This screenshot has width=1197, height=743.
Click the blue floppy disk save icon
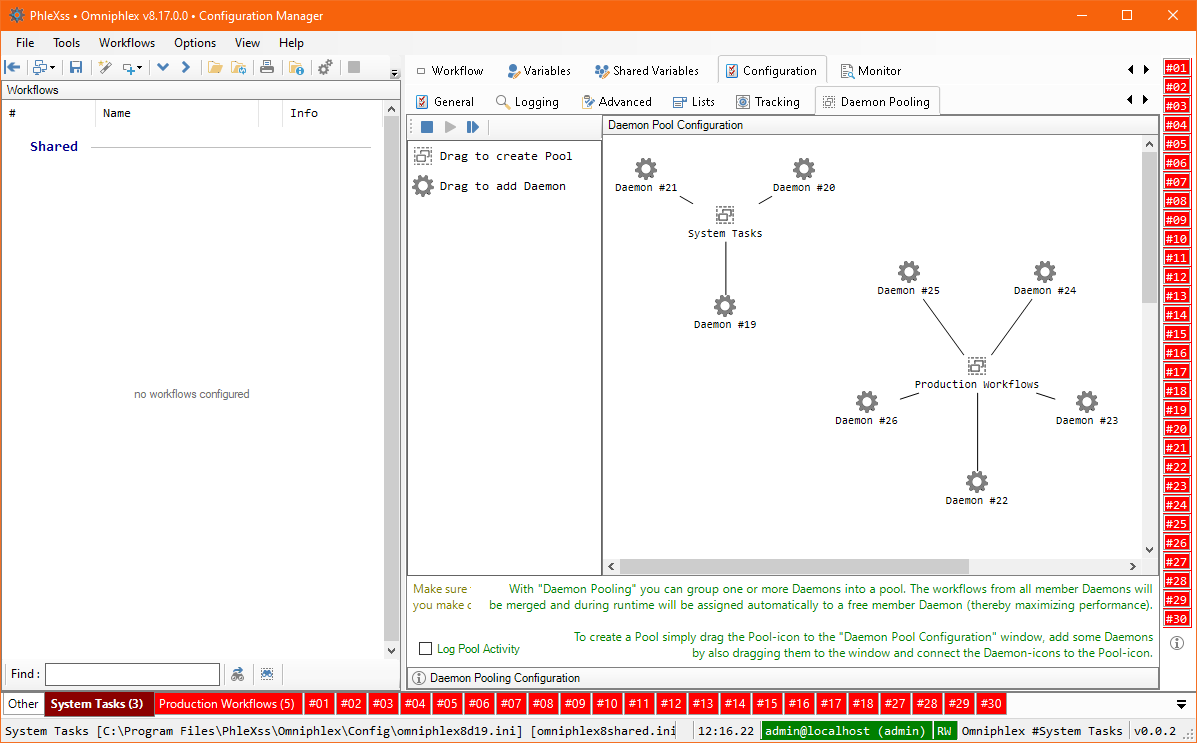(76, 67)
